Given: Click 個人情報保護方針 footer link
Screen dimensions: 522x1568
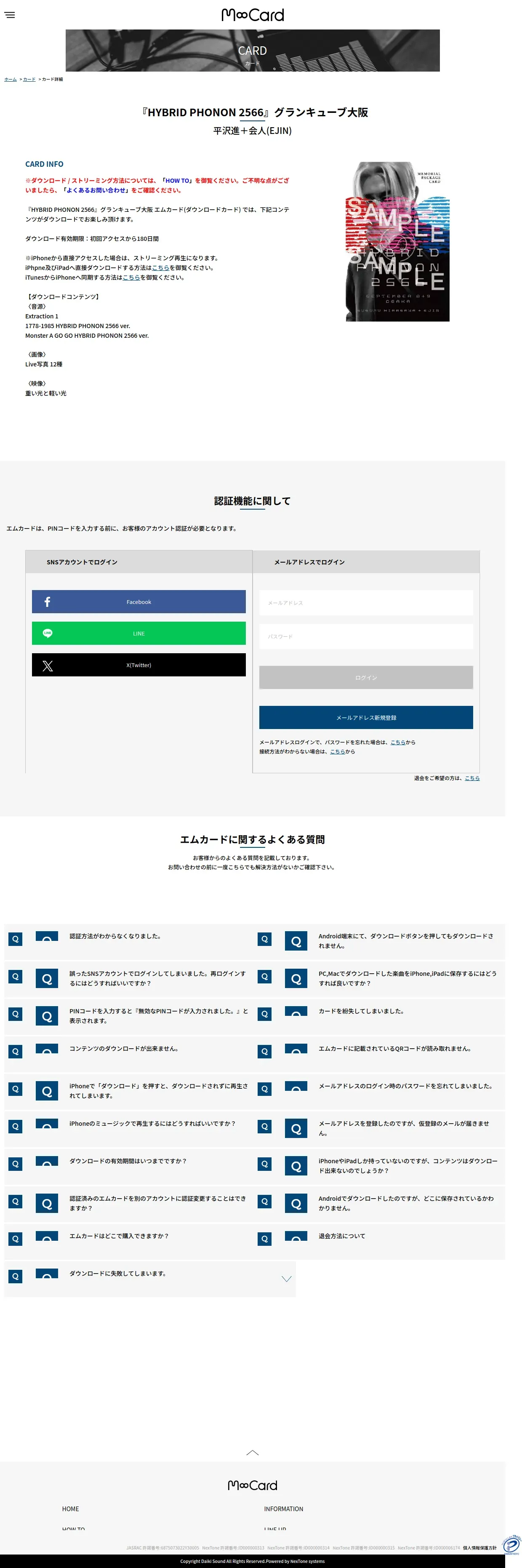Looking at the screenshot, I should [479, 1547].
